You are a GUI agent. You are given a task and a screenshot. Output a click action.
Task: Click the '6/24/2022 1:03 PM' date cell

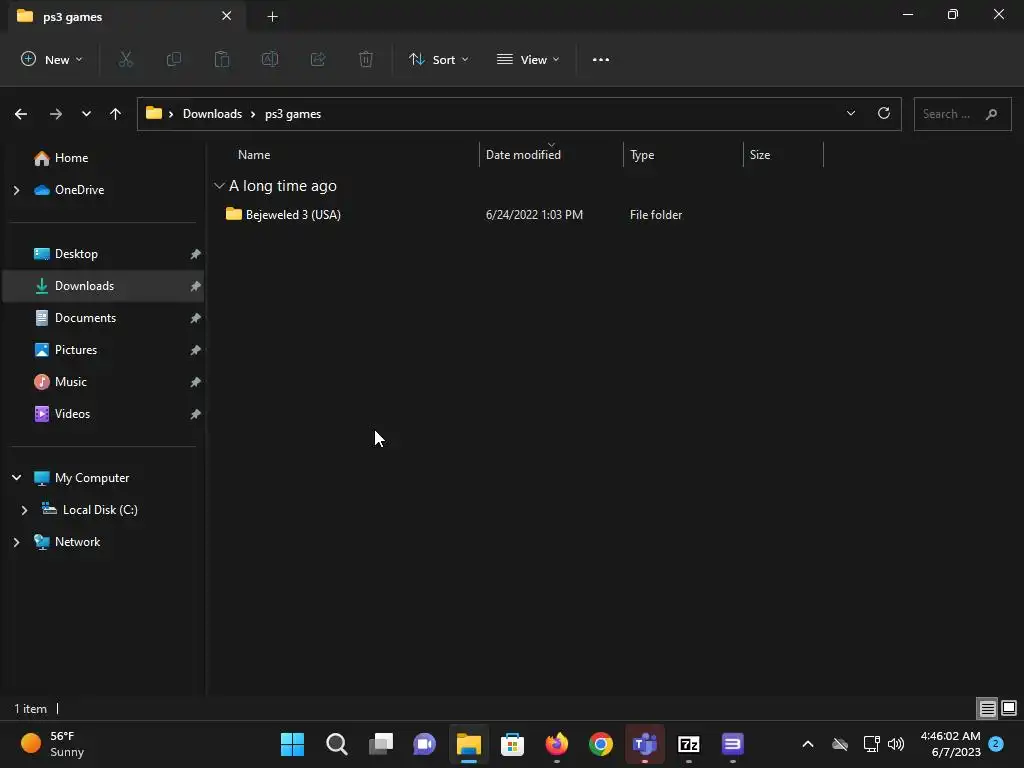pyautogui.click(x=534, y=215)
